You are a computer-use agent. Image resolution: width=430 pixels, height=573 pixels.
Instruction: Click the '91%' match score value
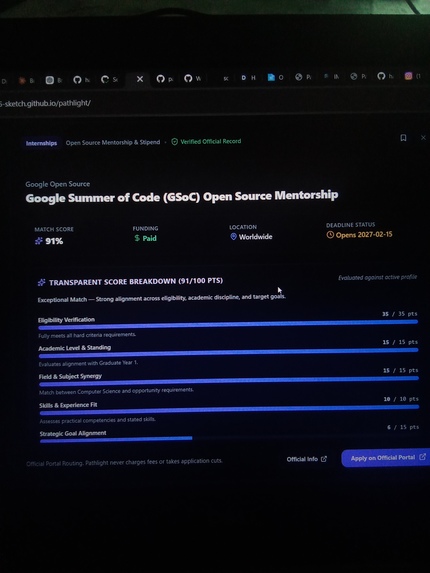54,241
